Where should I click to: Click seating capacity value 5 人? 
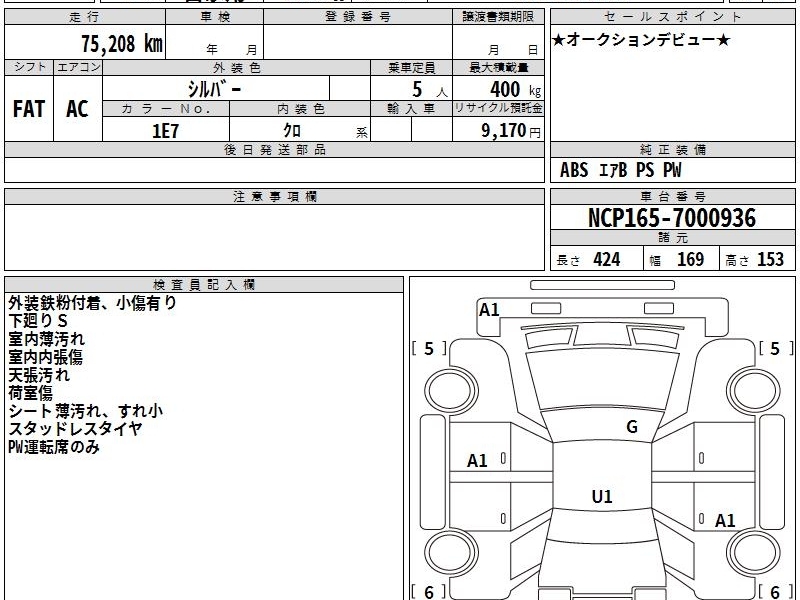pos(429,90)
